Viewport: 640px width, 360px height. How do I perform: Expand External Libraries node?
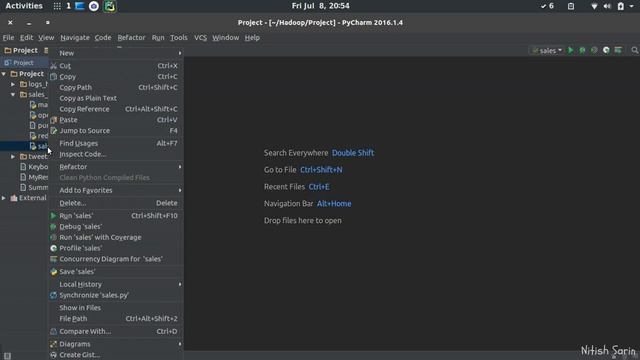[x=4, y=198]
